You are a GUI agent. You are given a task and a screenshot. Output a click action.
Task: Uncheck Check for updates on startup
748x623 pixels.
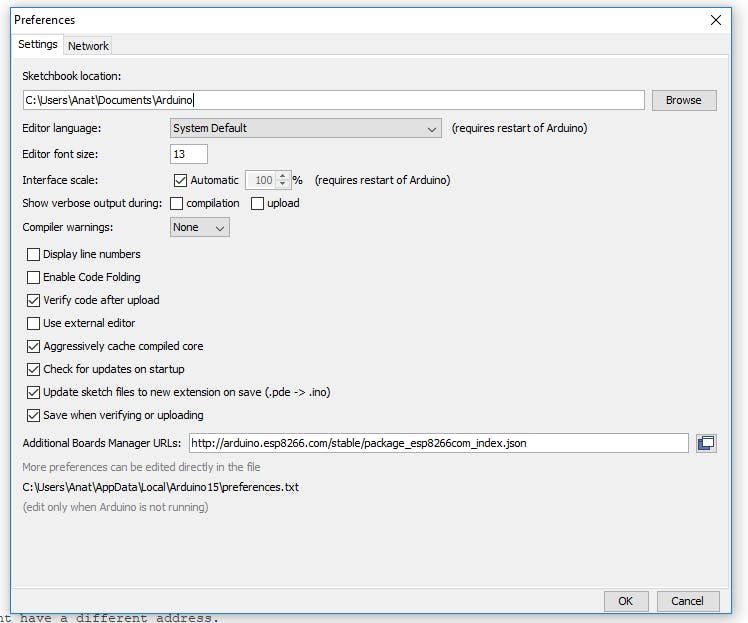click(x=34, y=370)
